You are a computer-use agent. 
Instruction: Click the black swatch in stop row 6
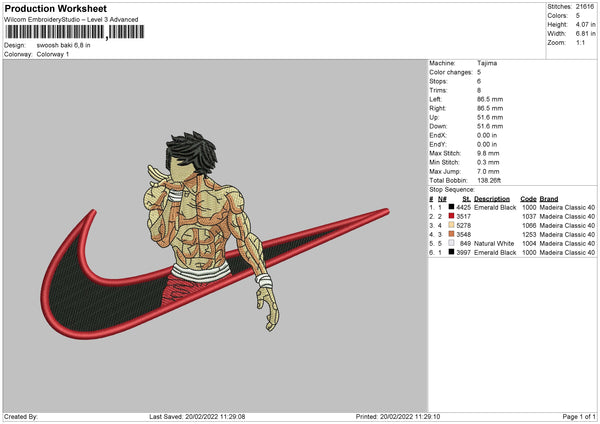[x=452, y=252]
